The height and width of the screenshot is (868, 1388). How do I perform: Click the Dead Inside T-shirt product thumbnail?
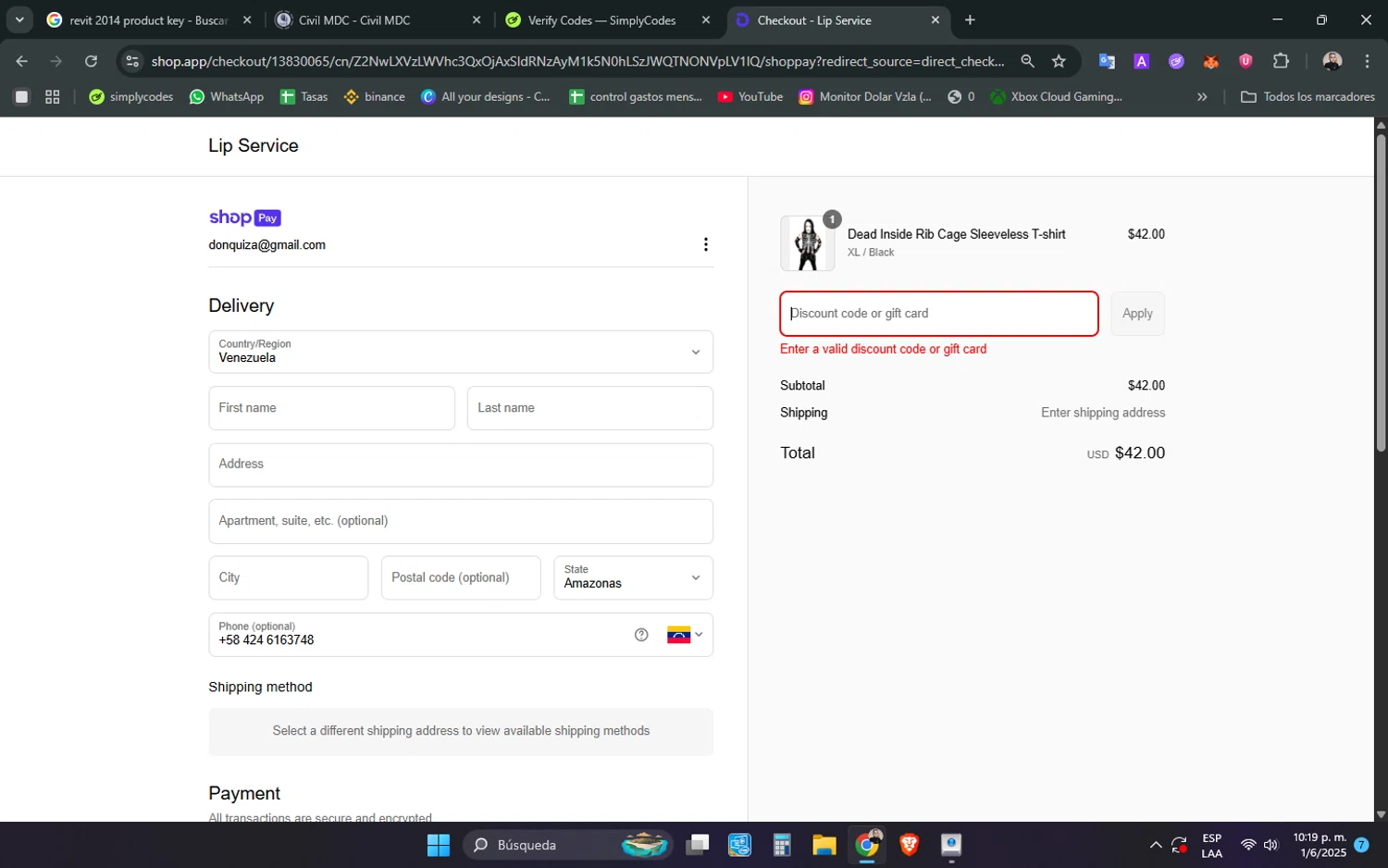pos(808,243)
